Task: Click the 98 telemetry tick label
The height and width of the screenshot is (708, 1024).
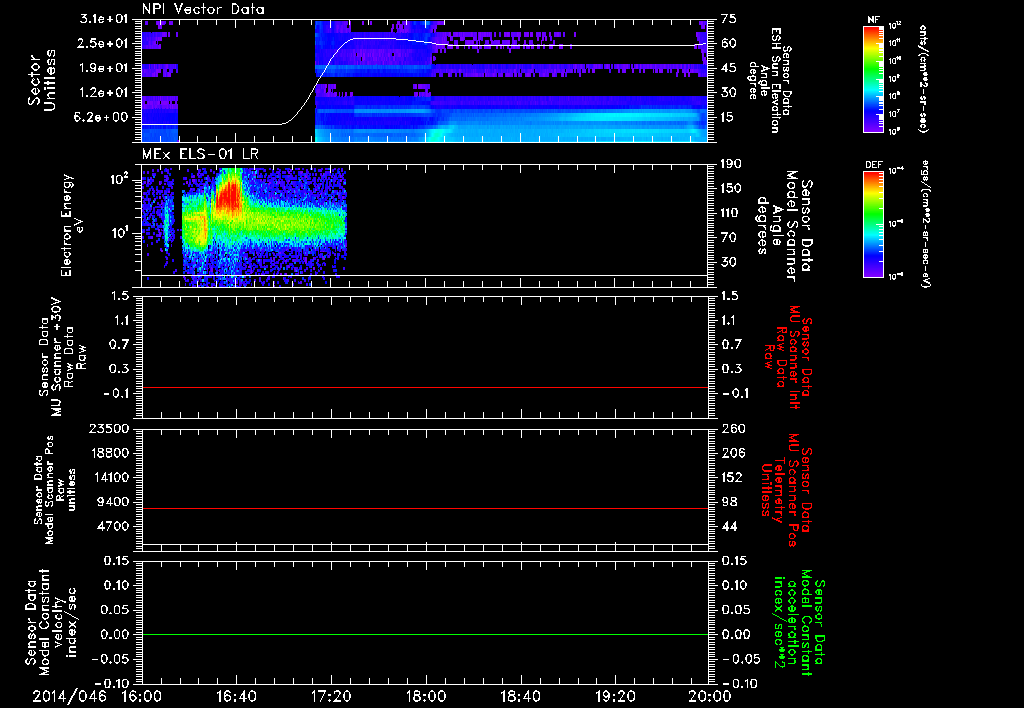Action: click(x=729, y=502)
